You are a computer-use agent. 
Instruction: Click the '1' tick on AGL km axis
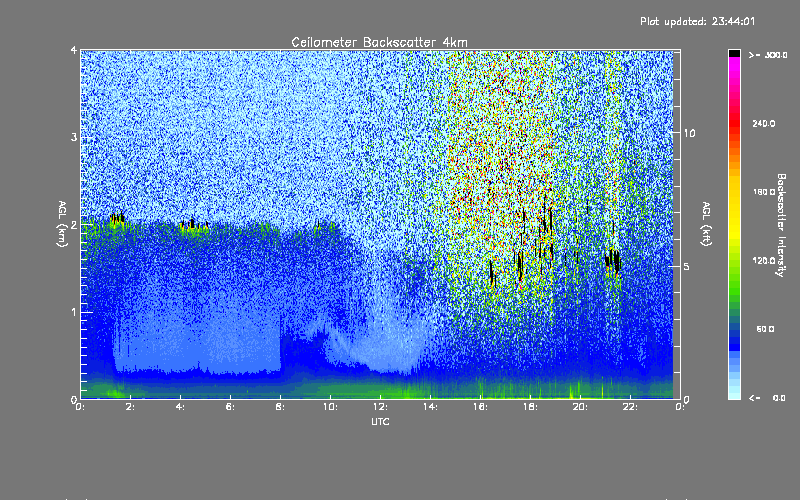(74, 312)
